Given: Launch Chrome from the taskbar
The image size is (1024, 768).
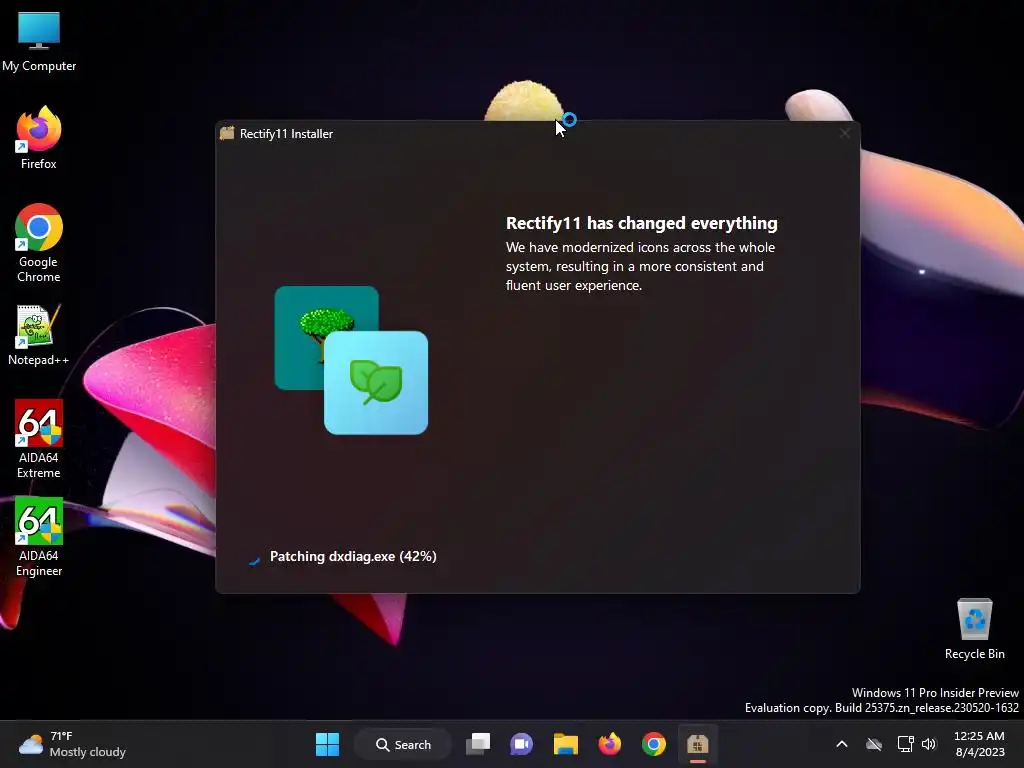Looking at the screenshot, I should point(654,744).
